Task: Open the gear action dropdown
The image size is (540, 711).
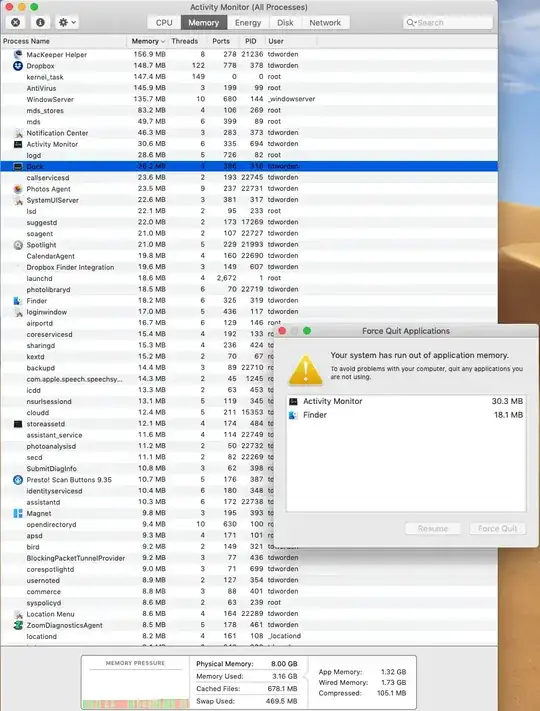Action: 67,22
